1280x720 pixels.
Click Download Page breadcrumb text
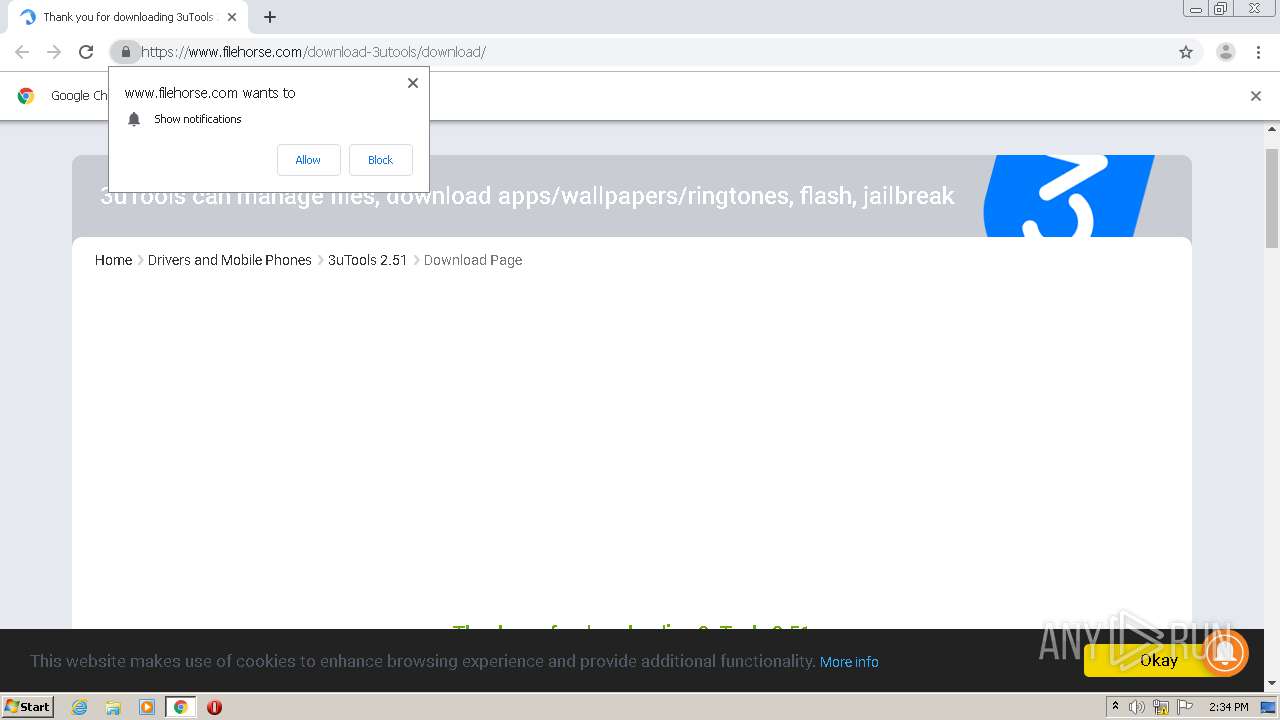pos(473,260)
